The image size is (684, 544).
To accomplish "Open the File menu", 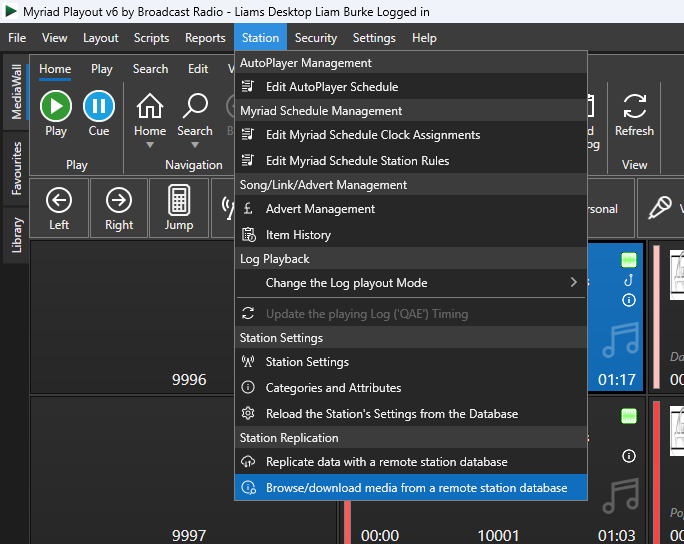I will pyautogui.click(x=17, y=38).
